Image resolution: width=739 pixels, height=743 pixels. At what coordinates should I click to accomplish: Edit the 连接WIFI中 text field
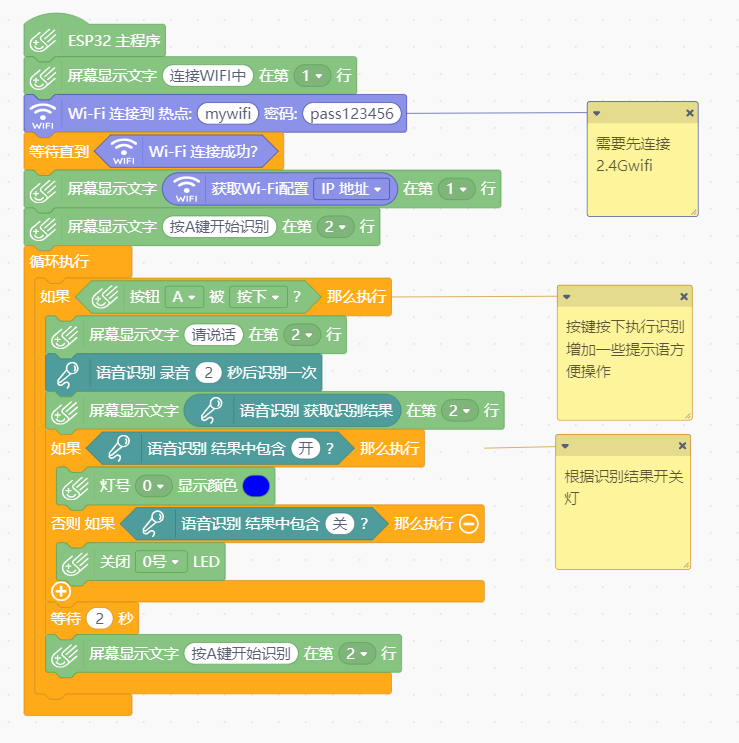[x=207, y=76]
